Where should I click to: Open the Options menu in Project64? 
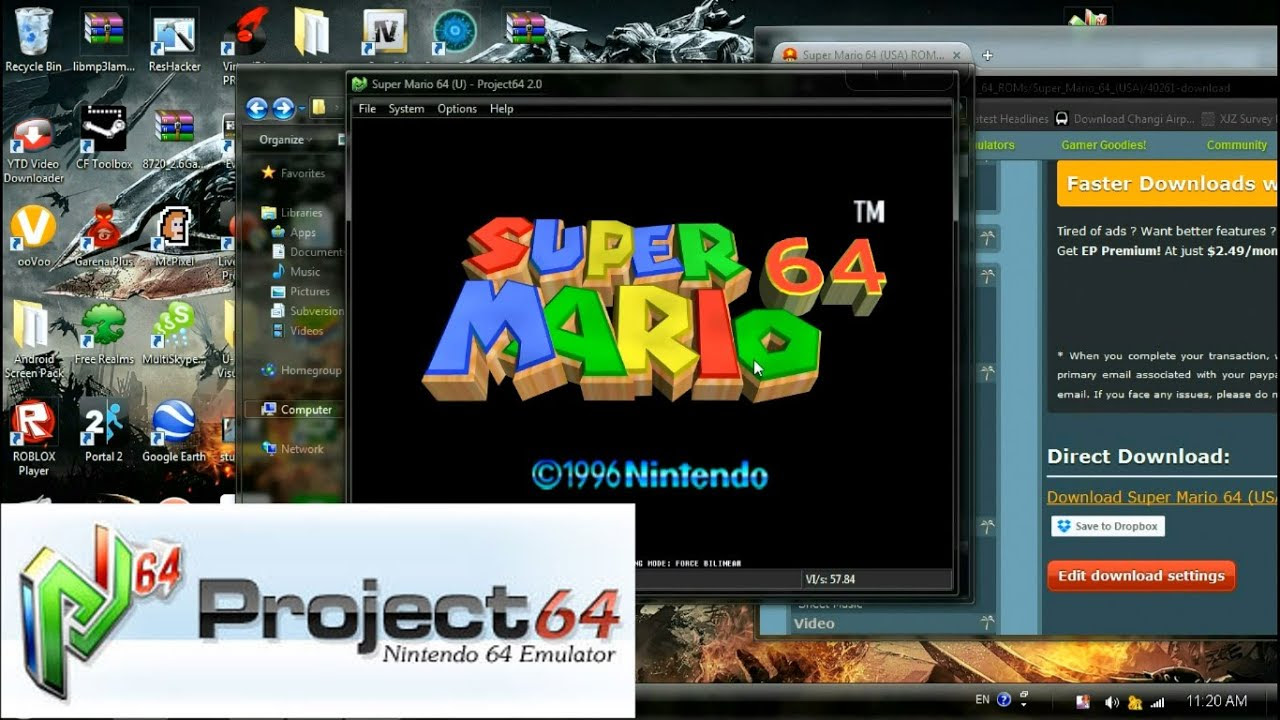[x=457, y=109]
